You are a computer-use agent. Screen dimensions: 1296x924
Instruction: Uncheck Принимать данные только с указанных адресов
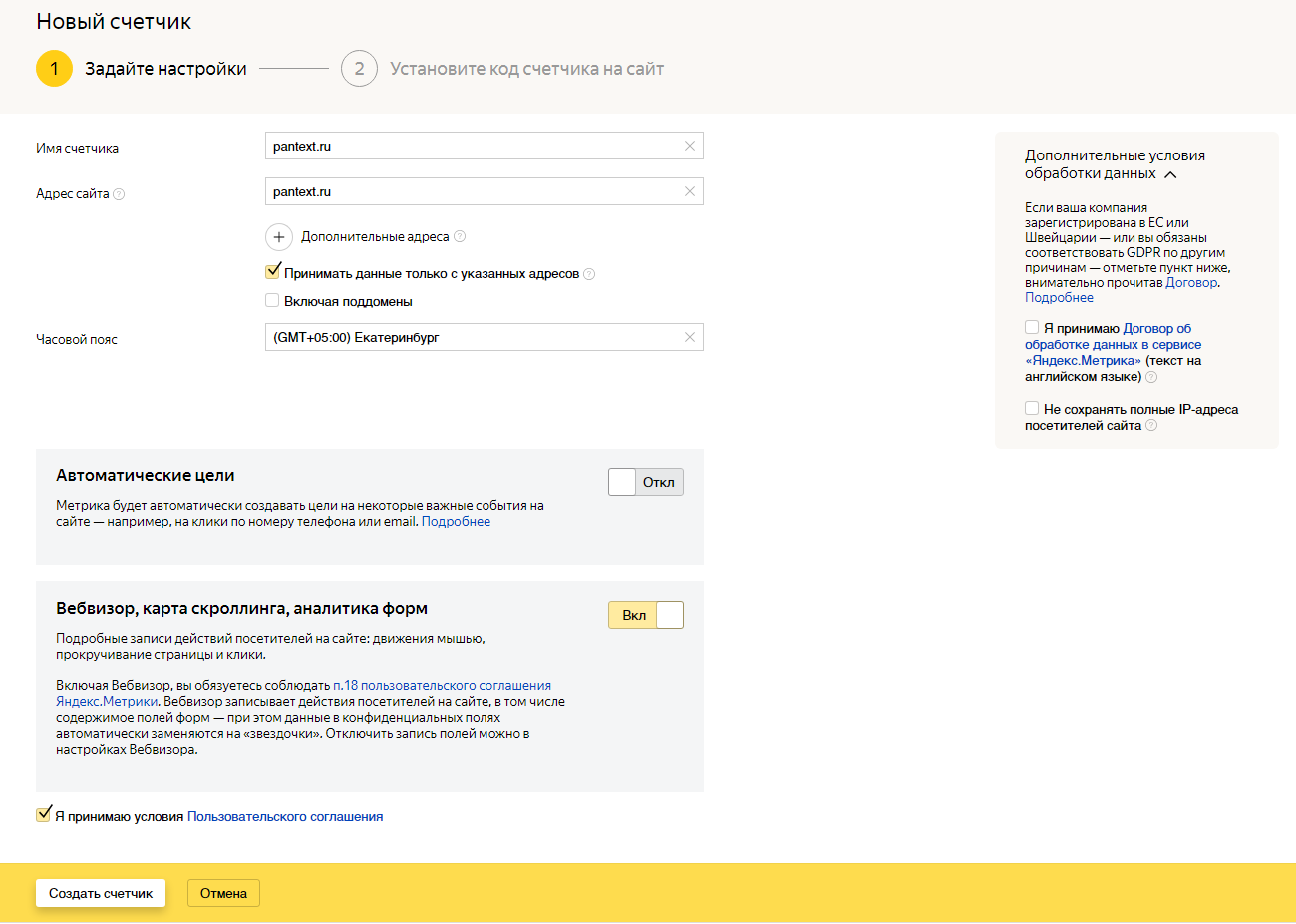[272, 271]
